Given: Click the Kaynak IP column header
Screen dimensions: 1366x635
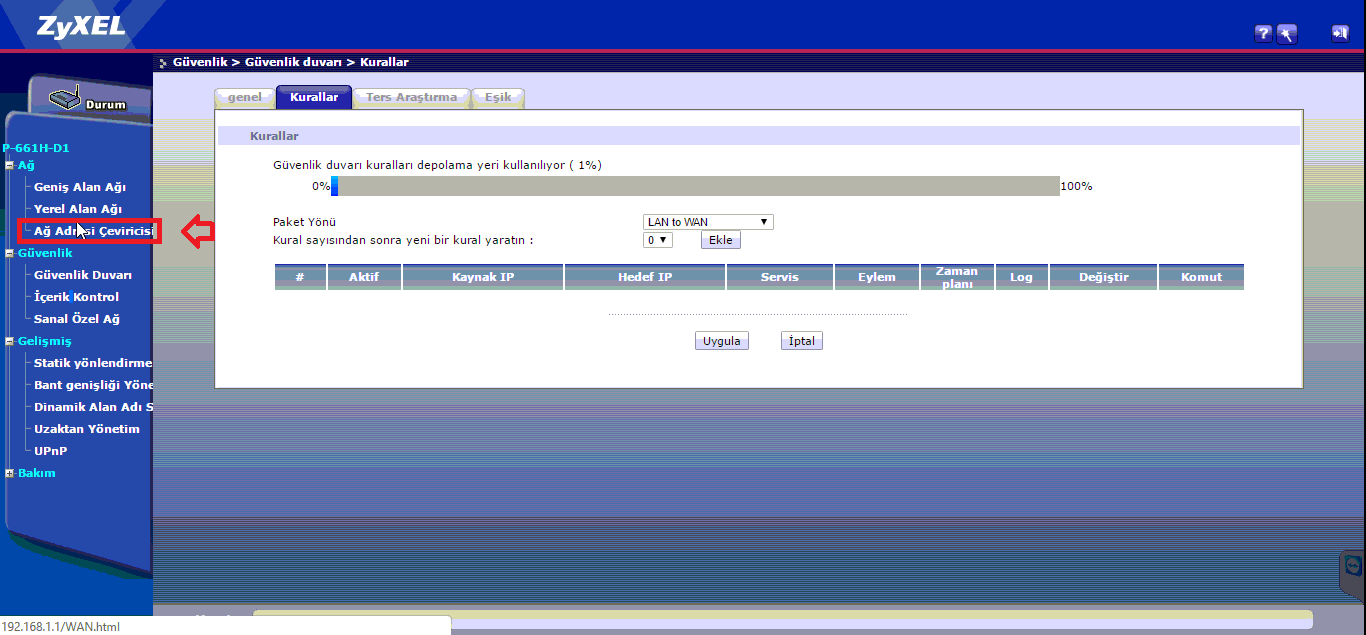Looking at the screenshot, I should tap(483, 277).
